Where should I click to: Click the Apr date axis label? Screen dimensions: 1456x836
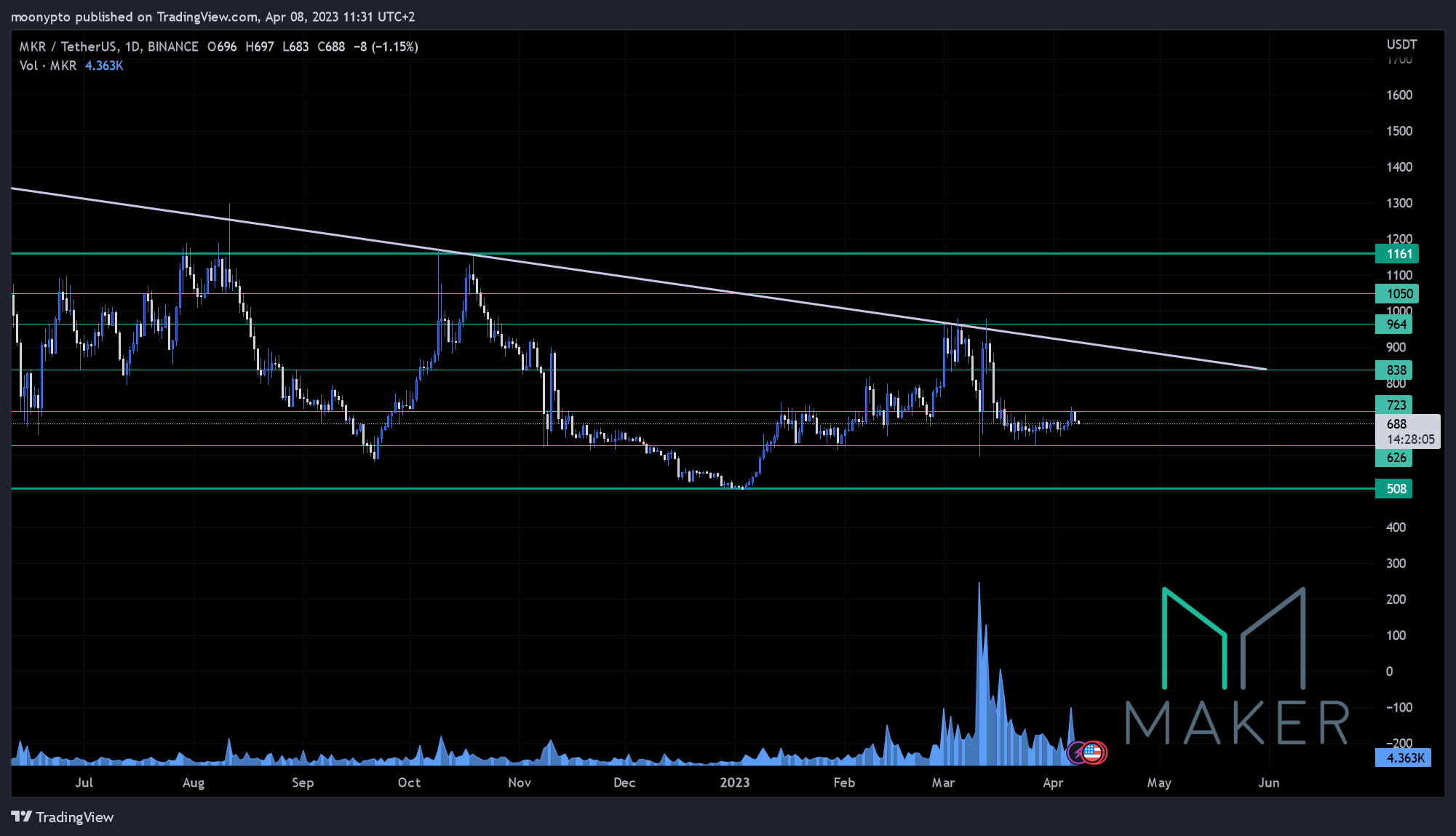[1053, 783]
